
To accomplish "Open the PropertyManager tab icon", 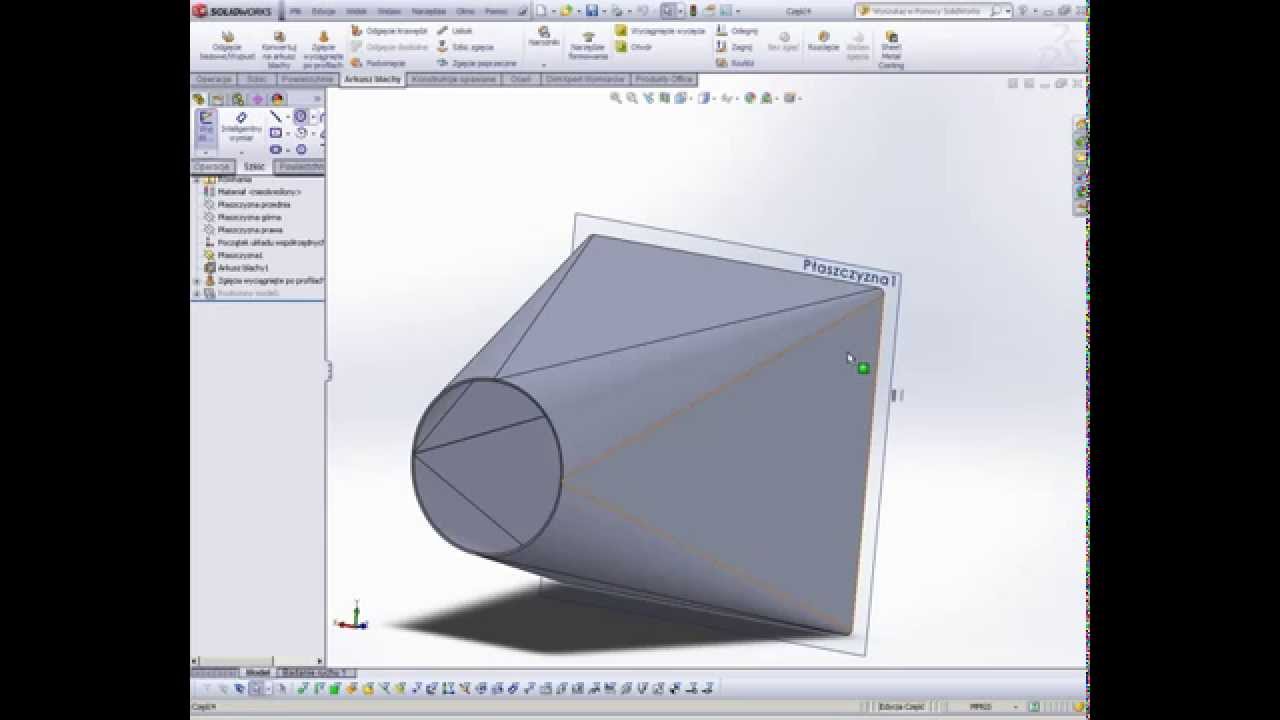I will (218, 99).
